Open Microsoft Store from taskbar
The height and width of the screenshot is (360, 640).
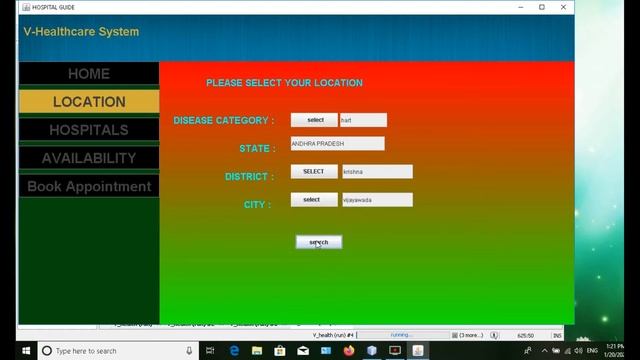click(280, 351)
